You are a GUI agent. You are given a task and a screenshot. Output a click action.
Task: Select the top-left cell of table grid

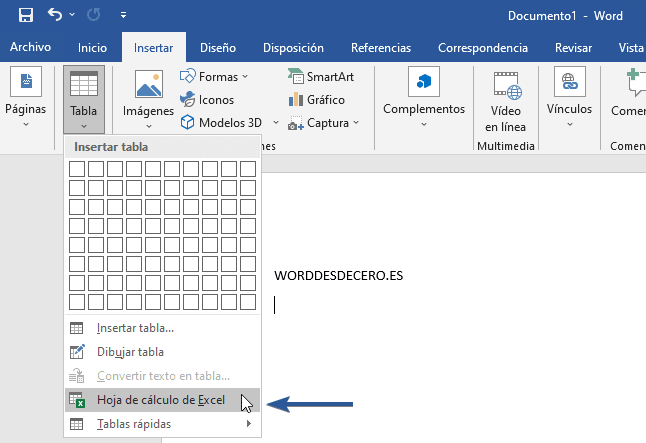(x=77, y=169)
